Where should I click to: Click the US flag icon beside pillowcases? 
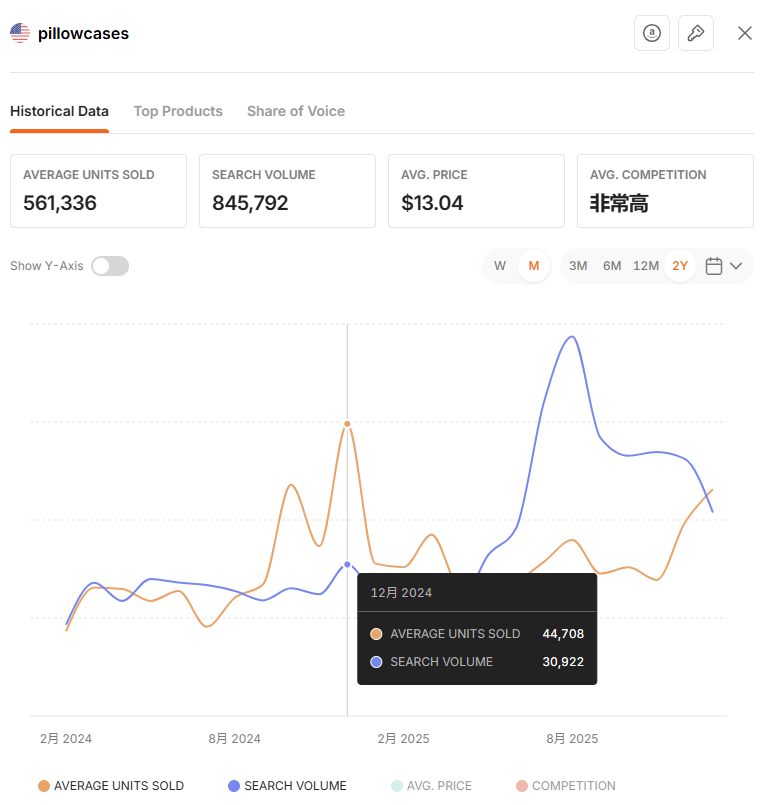(x=20, y=33)
